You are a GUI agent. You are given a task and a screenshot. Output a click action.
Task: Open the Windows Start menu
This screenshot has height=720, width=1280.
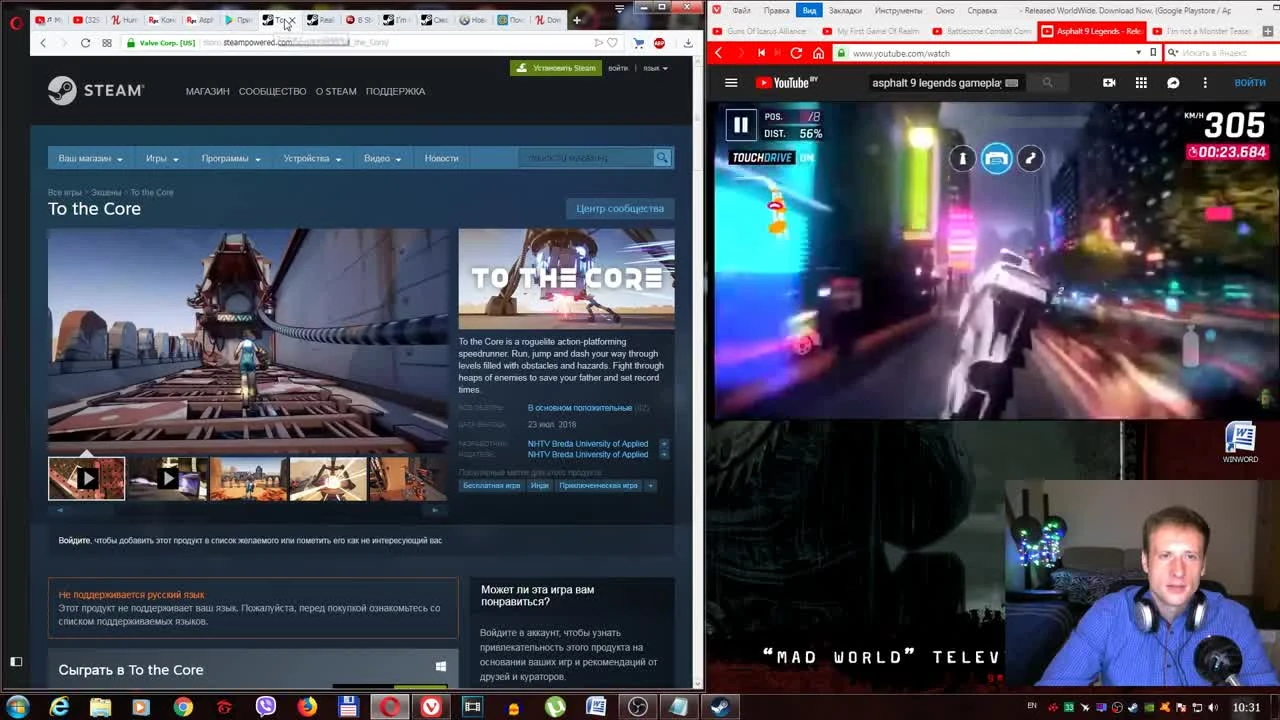click(x=17, y=707)
